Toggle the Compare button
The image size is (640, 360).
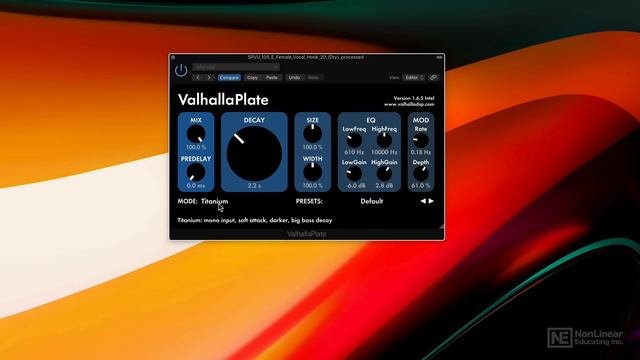click(x=229, y=78)
